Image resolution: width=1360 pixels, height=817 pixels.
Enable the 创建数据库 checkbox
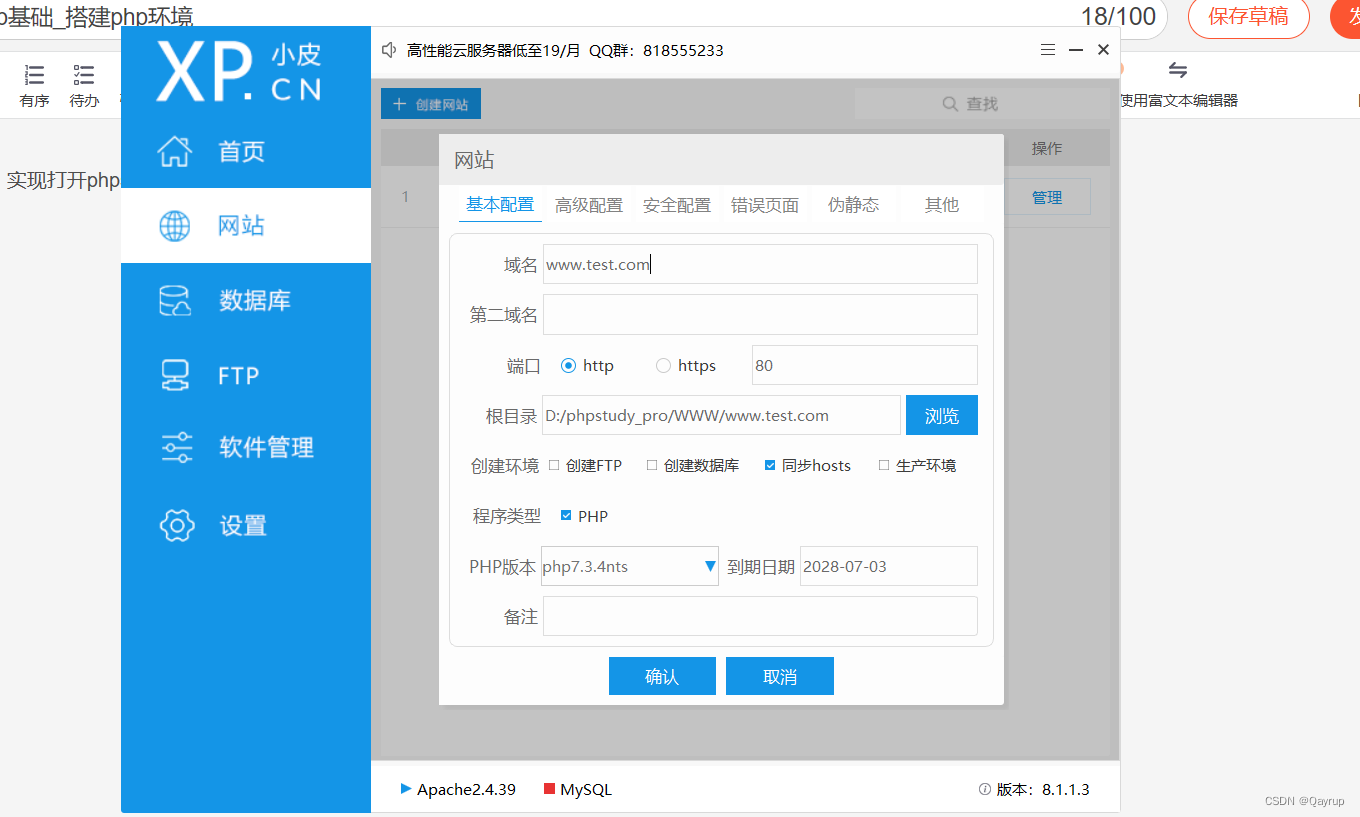(652, 465)
